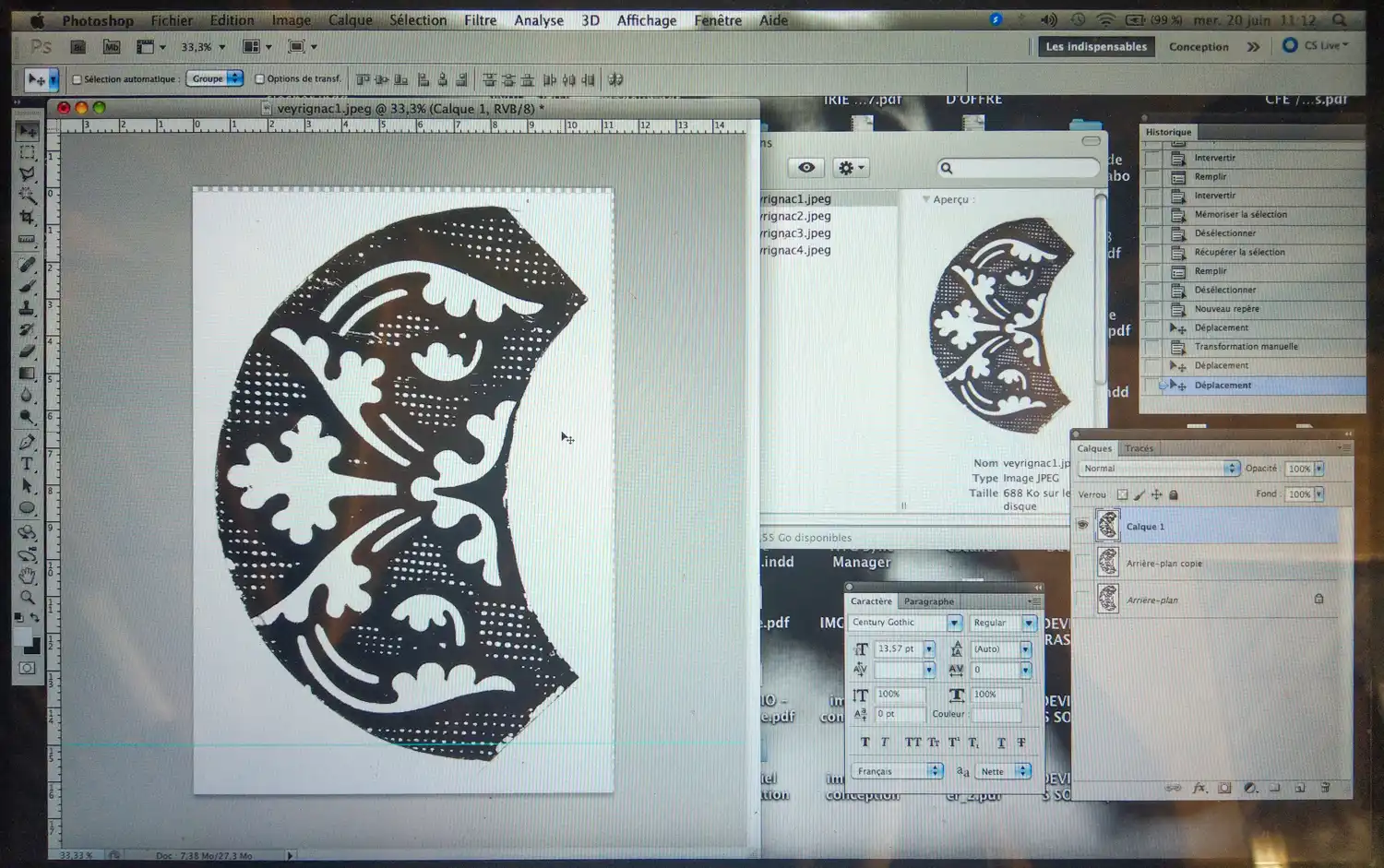Enable the Options de transf. checkbox

(259, 79)
